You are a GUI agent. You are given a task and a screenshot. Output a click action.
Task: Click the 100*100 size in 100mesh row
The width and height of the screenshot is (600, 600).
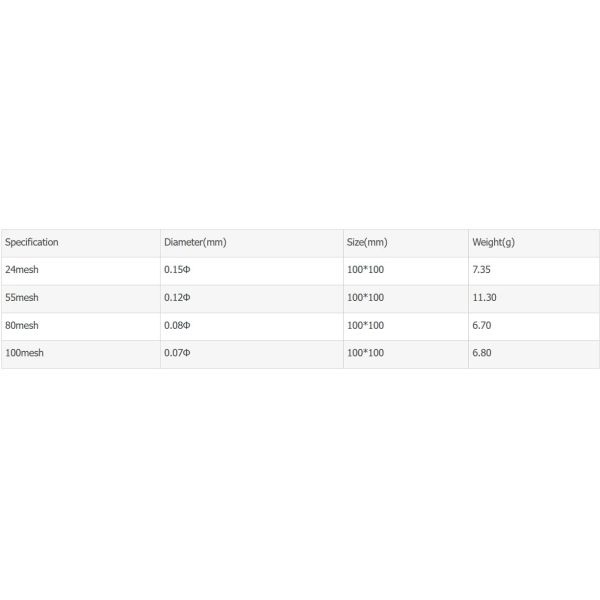click(x=365, y=353)
